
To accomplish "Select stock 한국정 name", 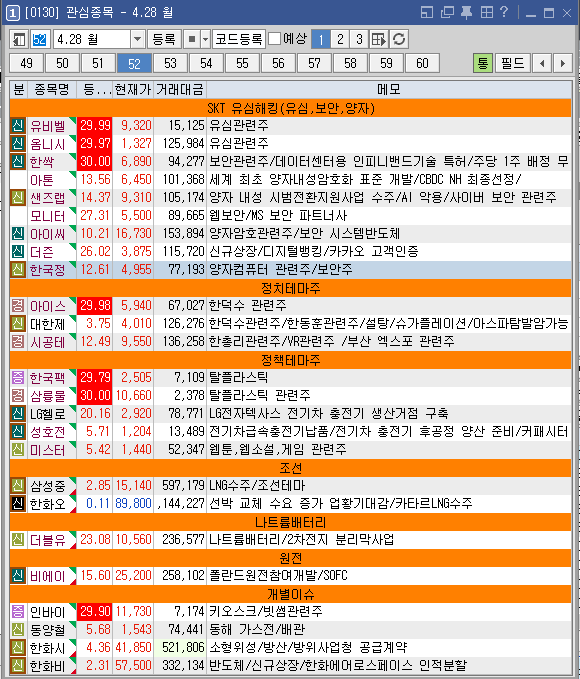I will click(x=48, y=270).
